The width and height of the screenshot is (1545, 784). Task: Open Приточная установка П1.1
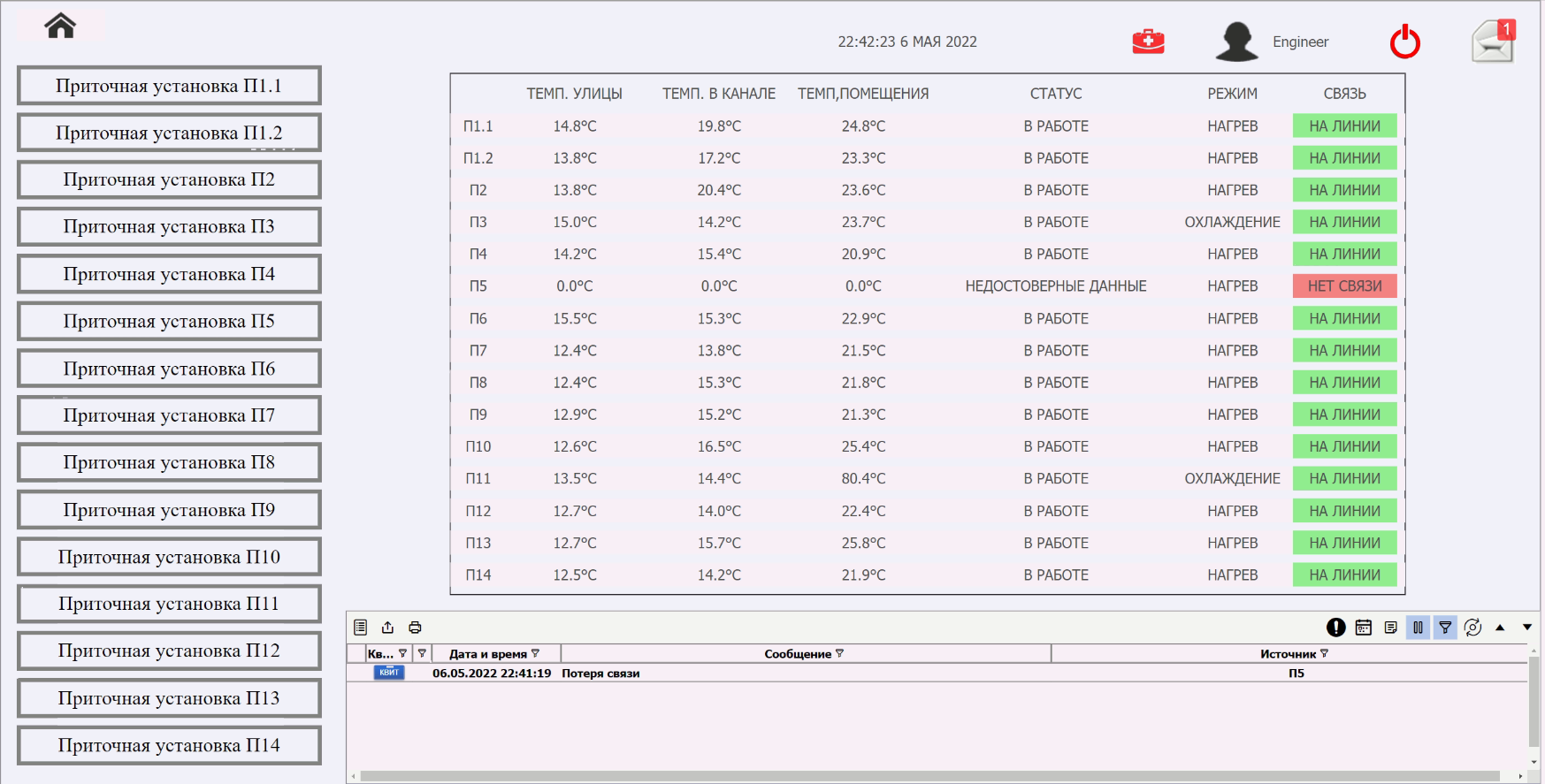(169, 86)
